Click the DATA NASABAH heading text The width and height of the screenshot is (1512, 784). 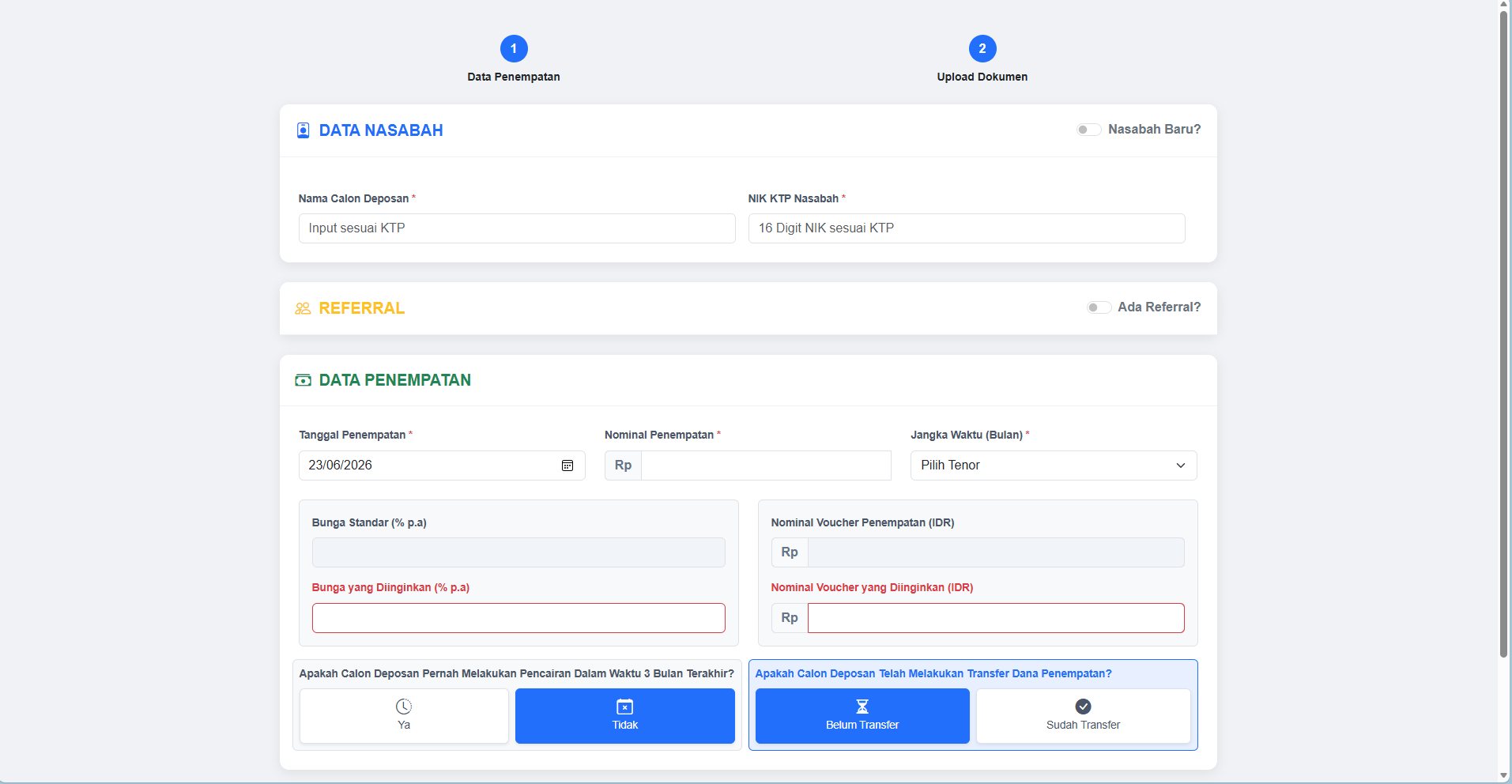381,130
